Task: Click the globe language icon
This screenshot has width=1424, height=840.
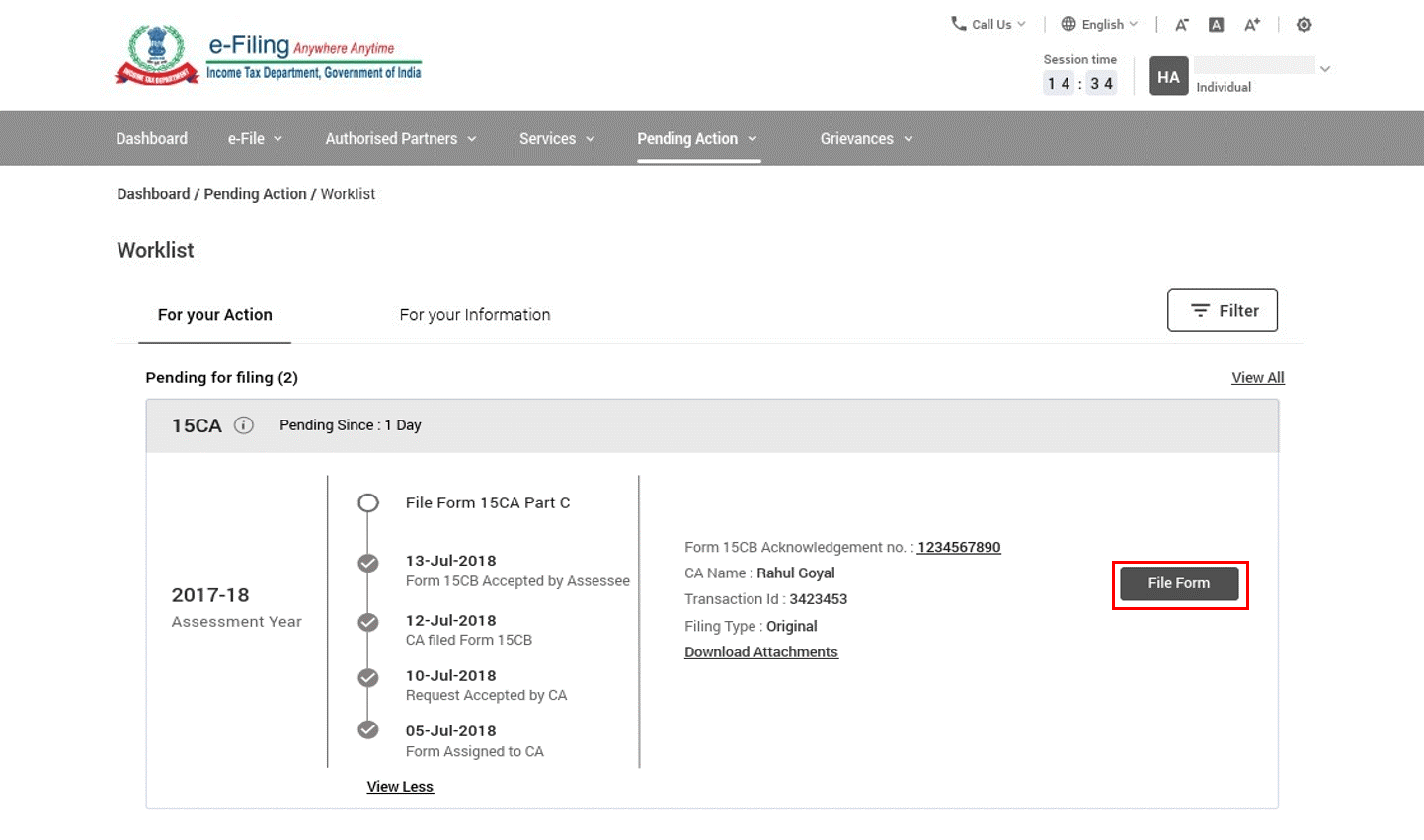Action: coord(1068,23)
